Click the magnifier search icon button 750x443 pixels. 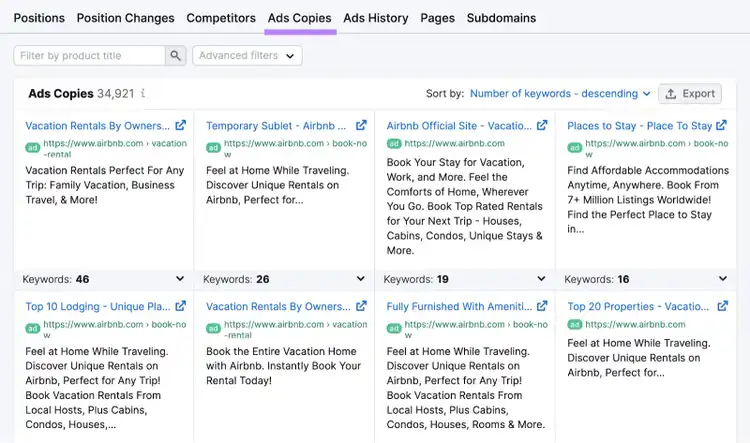(176, 55)
